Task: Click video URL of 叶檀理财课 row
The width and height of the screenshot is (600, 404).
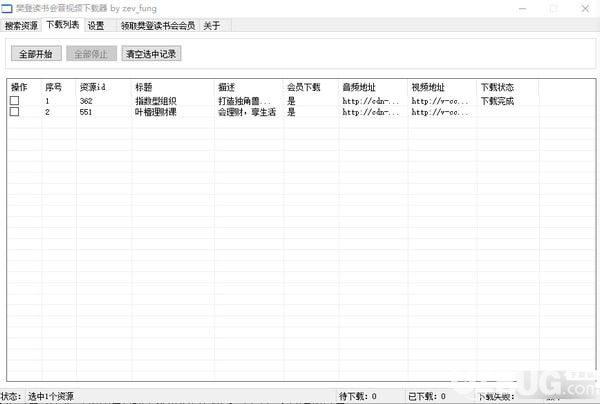Action: pyautogui.click(x=440, y=112)
